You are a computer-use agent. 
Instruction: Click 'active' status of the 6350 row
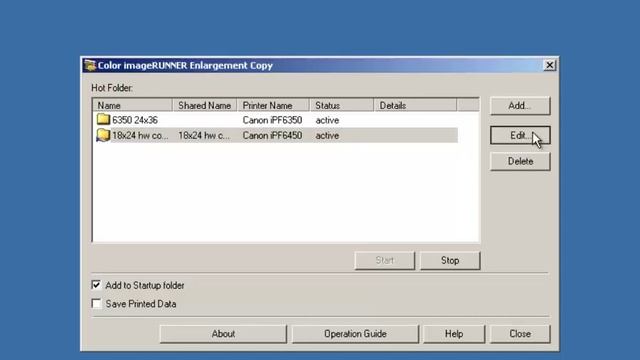pos(327,120)
